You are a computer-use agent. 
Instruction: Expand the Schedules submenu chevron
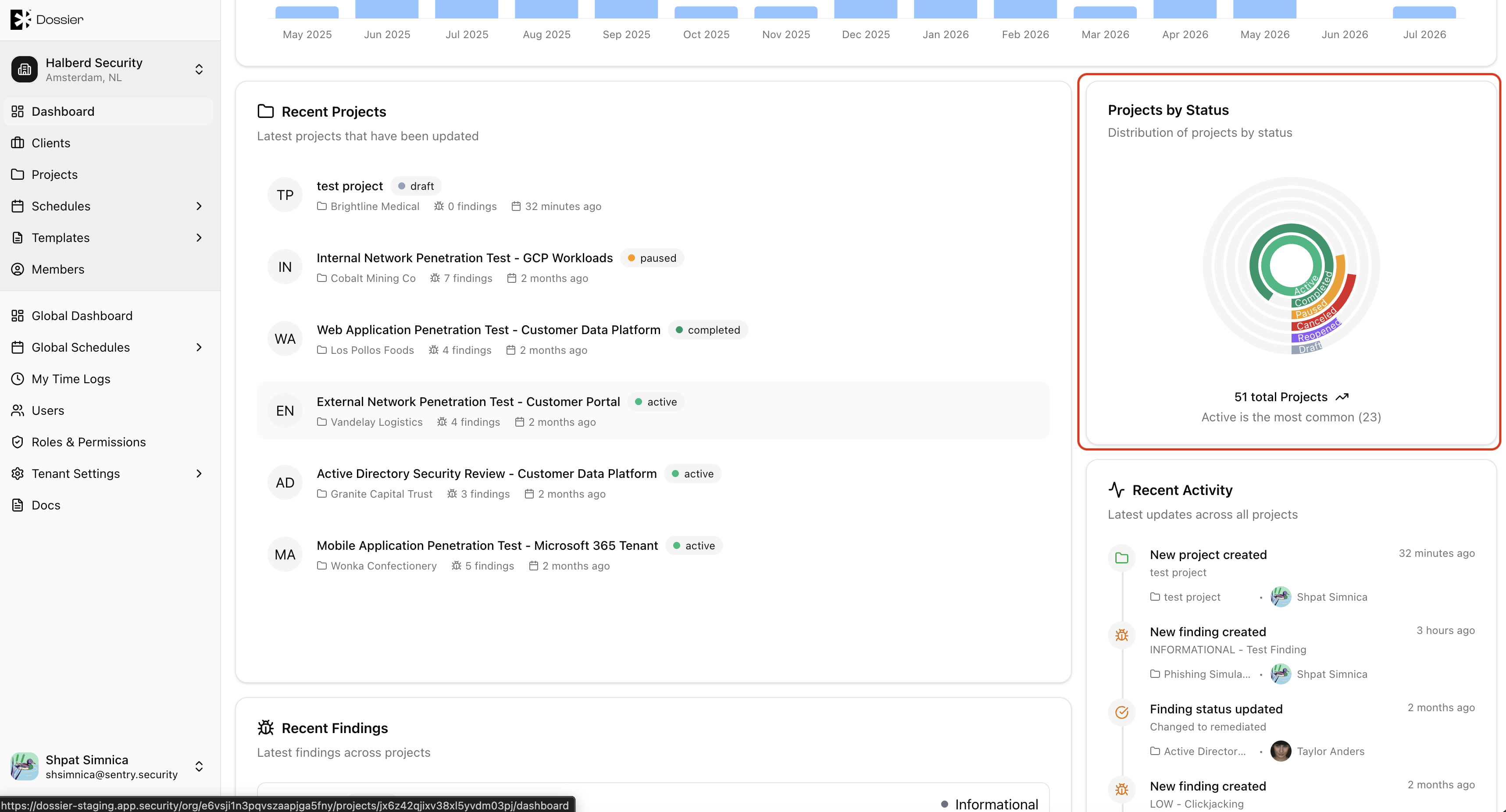[199, 206]
